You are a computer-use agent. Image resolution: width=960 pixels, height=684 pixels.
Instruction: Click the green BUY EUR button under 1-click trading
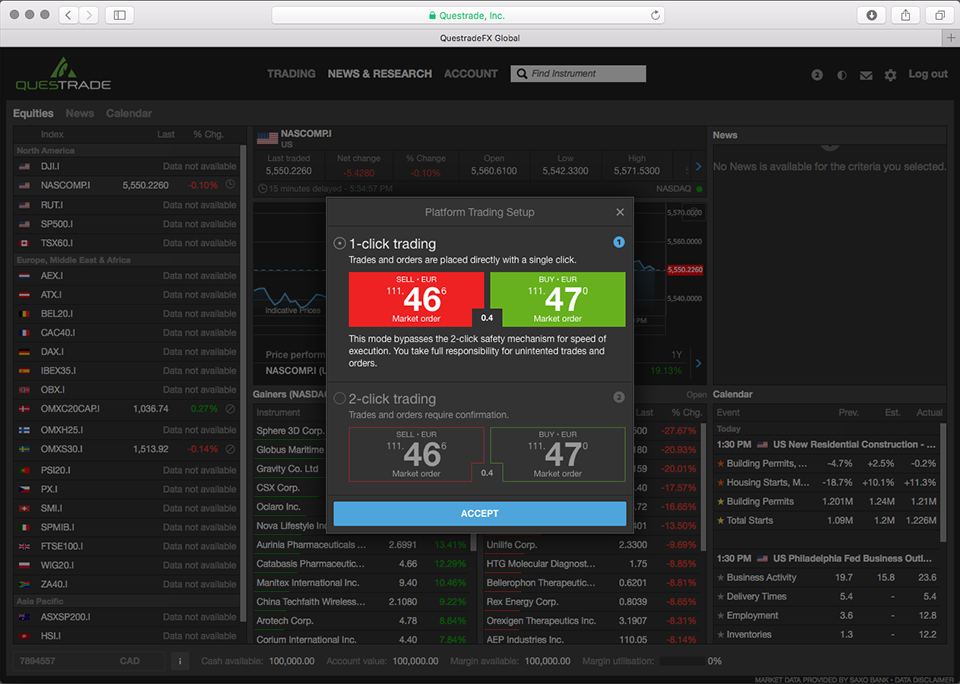(x=558, y=299)
